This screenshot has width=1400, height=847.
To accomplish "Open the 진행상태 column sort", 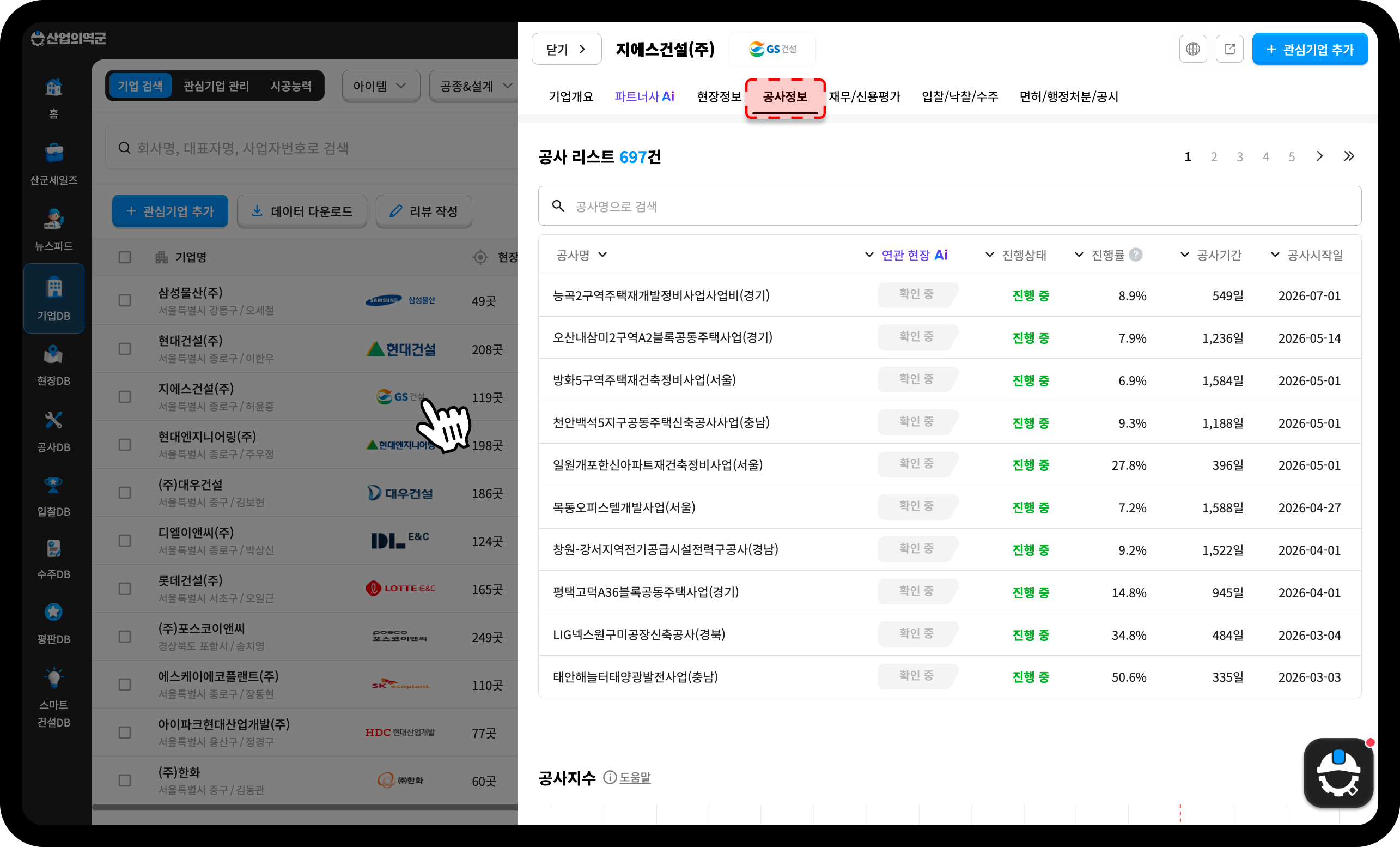I will pos(989,255).
